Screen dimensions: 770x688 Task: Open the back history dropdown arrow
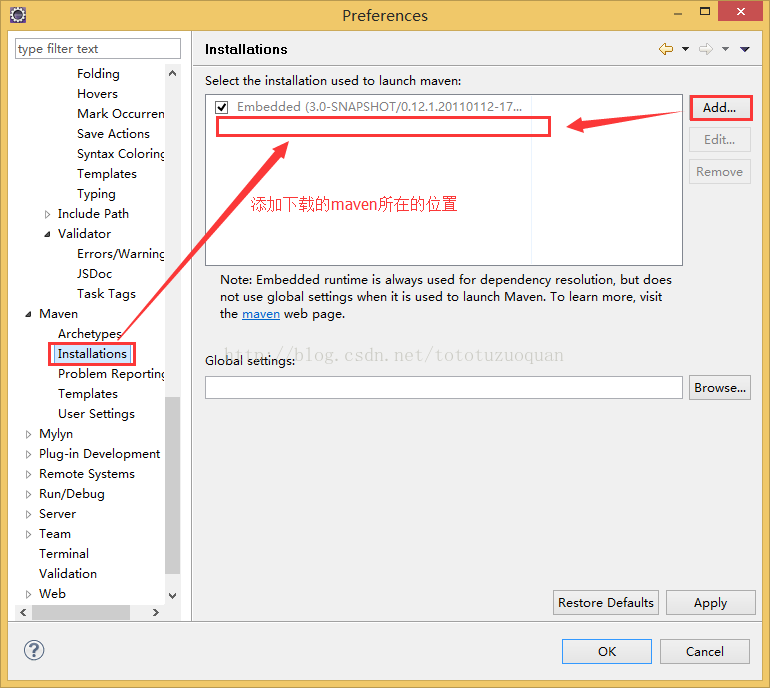point(685,49)
